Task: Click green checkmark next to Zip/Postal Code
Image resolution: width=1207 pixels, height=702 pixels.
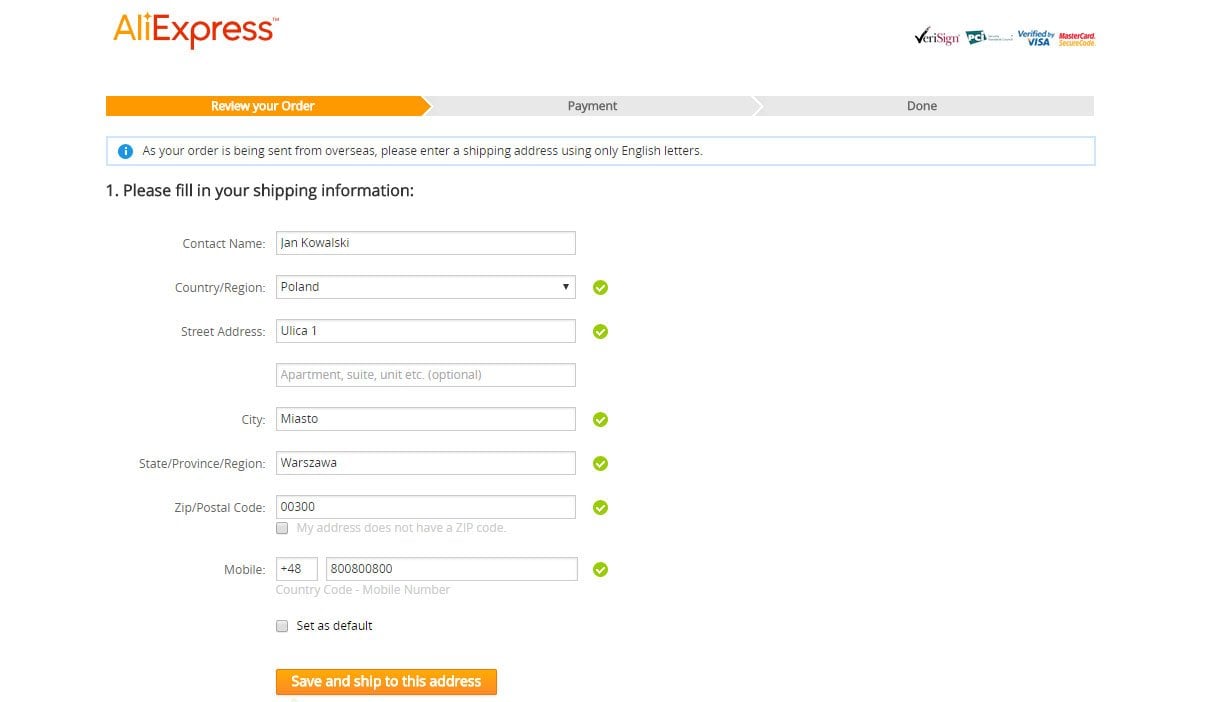Action: coord(600,508)
